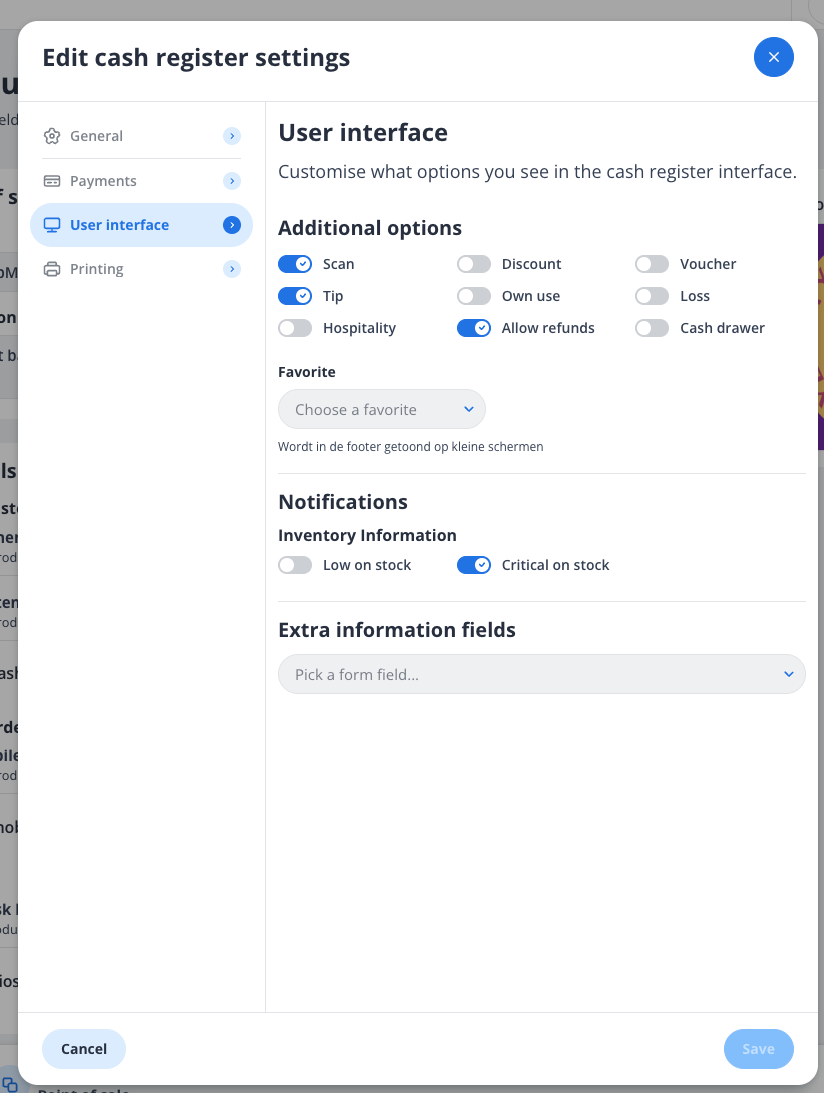Disable the Scan toggle
The height and width of the screenshot is (1093, 824).
(295, 263)
